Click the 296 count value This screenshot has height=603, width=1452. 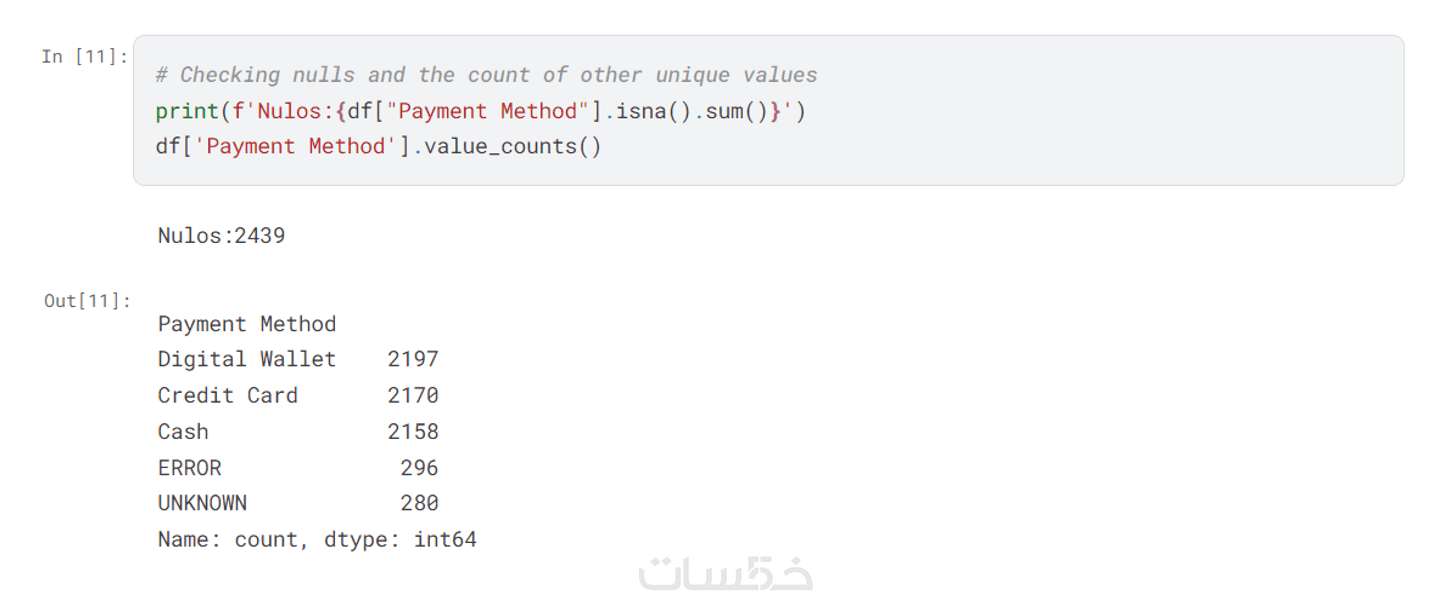[419, 468]
